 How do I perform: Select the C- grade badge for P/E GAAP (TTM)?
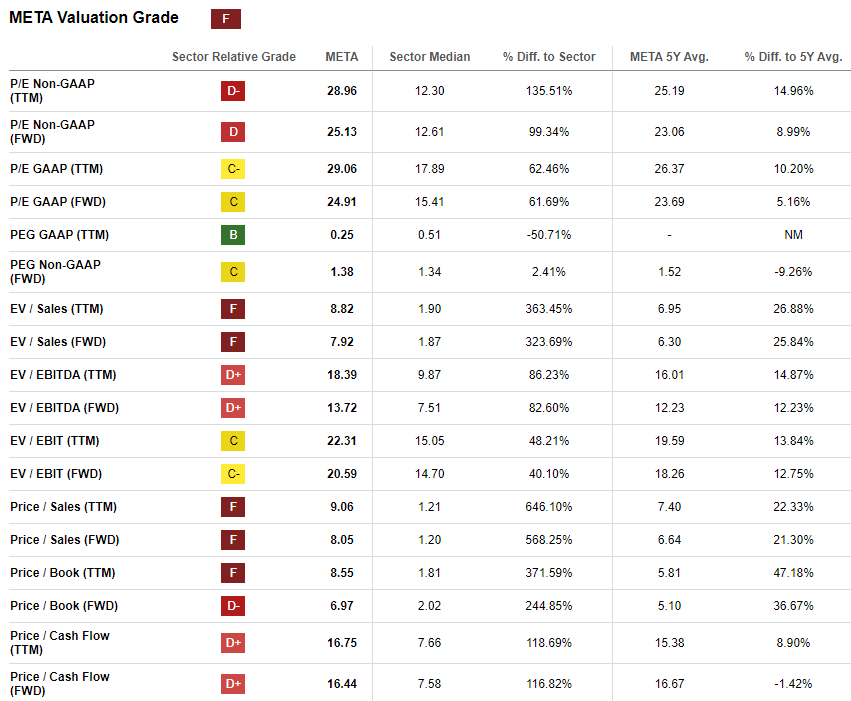click(x=233, y=169)
